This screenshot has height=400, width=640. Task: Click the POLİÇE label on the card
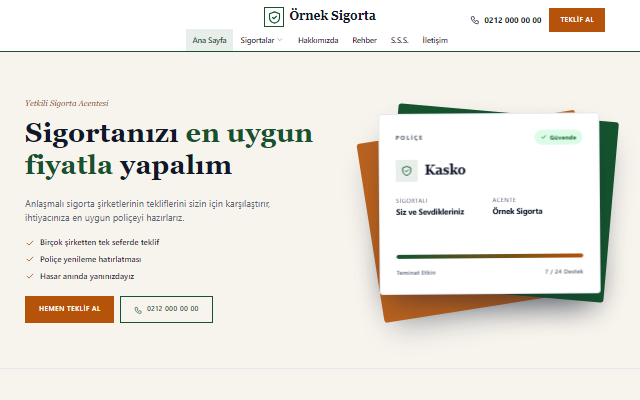[409, 138]
